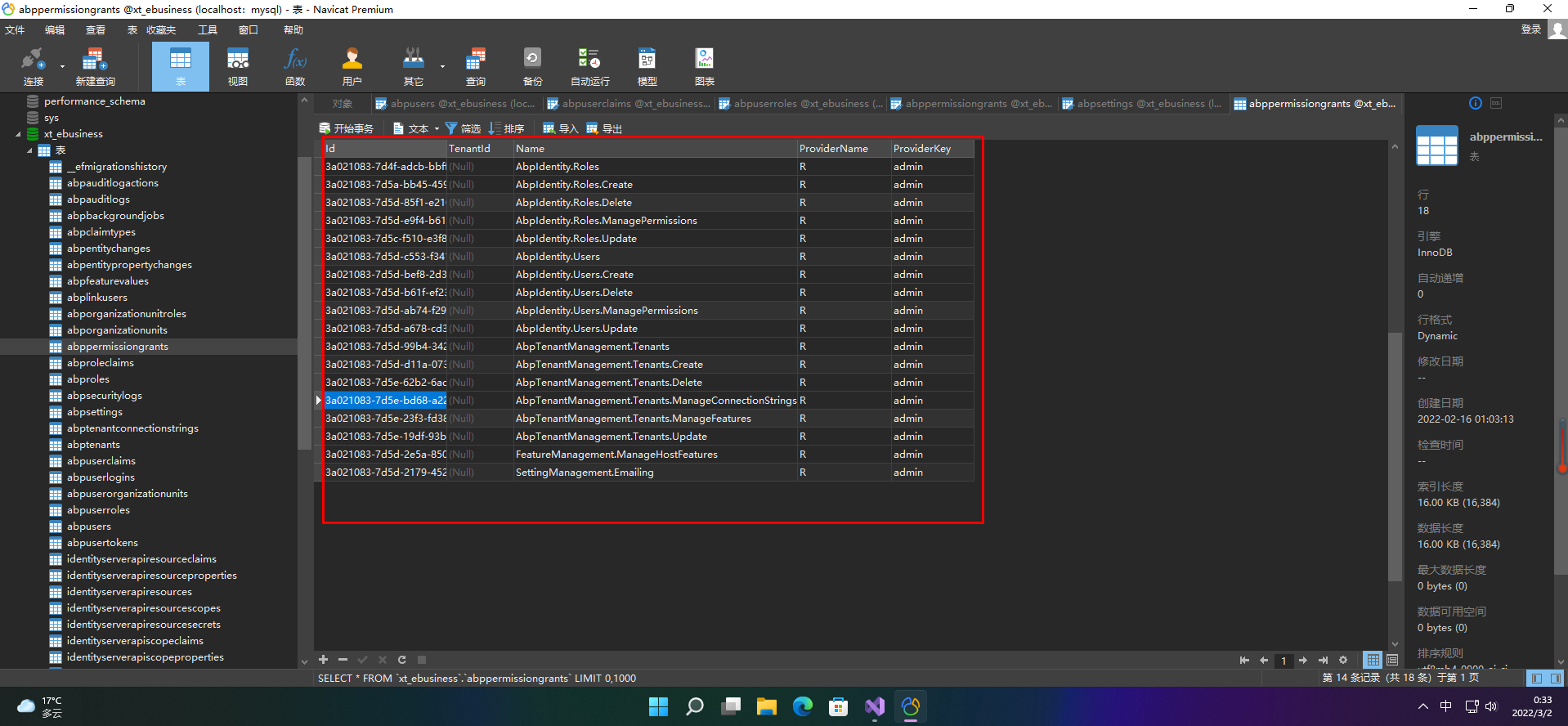Open the 工具 menu
The height and width of the screenshot is (726, 1568).
click(x=208, y=30)
